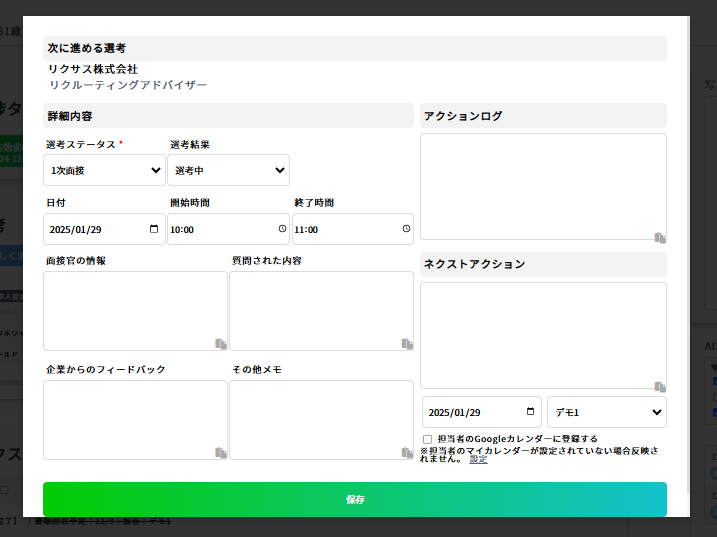The height and width of the screenshot is (537, 717).
Task: Click paste icon in 質問された内容 textarea
Action: 407,344
